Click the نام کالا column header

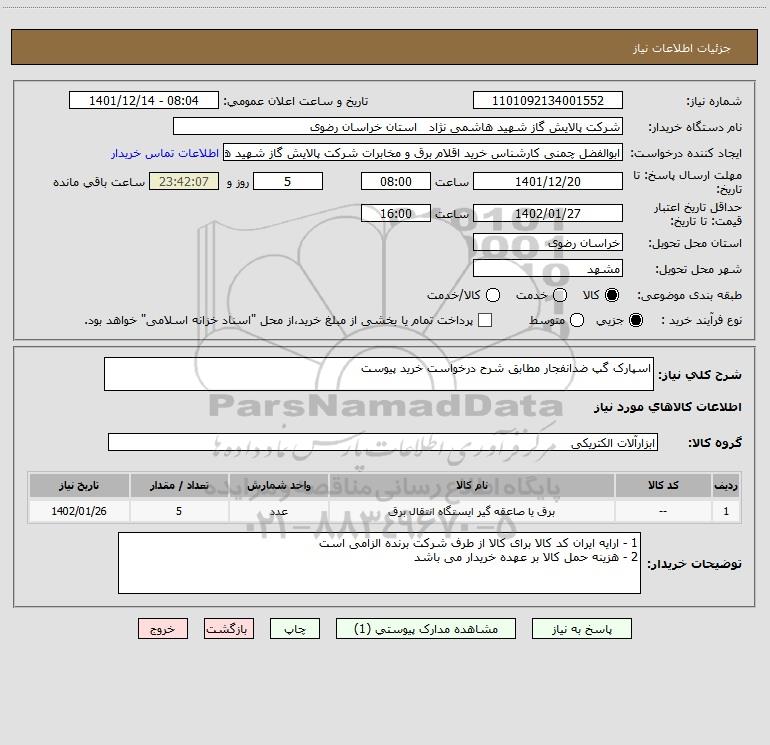[471, 485]
